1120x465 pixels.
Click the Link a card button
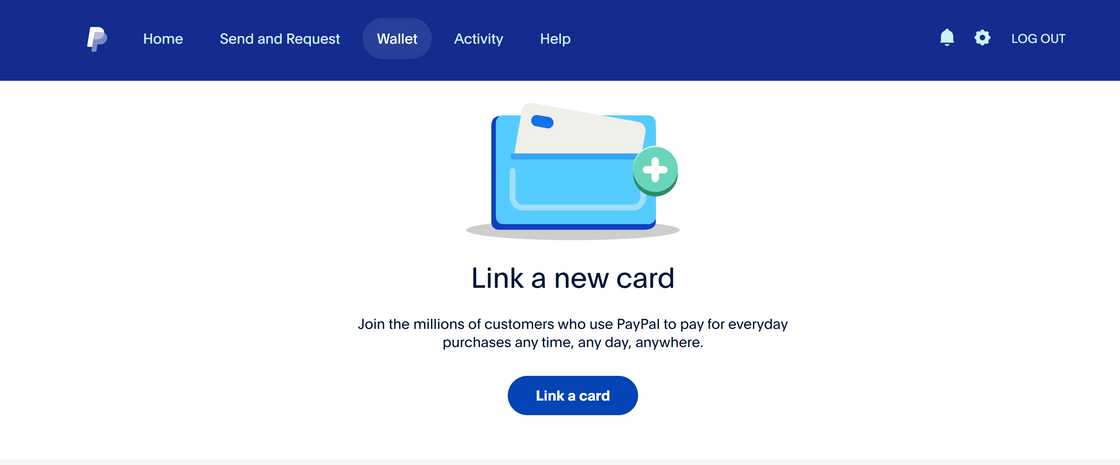(x=573, y=396)
